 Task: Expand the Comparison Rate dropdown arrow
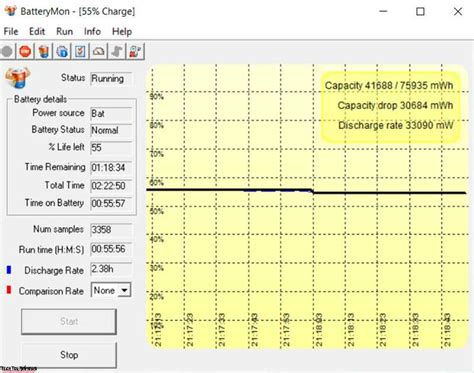pyautogui.click(x=124, y=290)
